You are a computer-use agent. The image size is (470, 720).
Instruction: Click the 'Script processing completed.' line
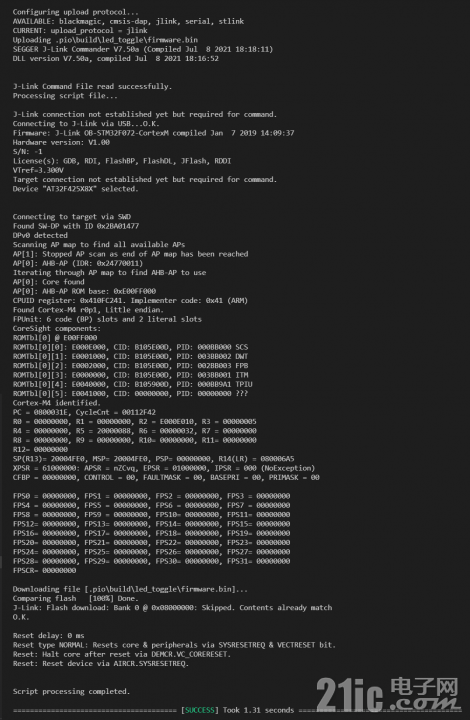point(71,691)
